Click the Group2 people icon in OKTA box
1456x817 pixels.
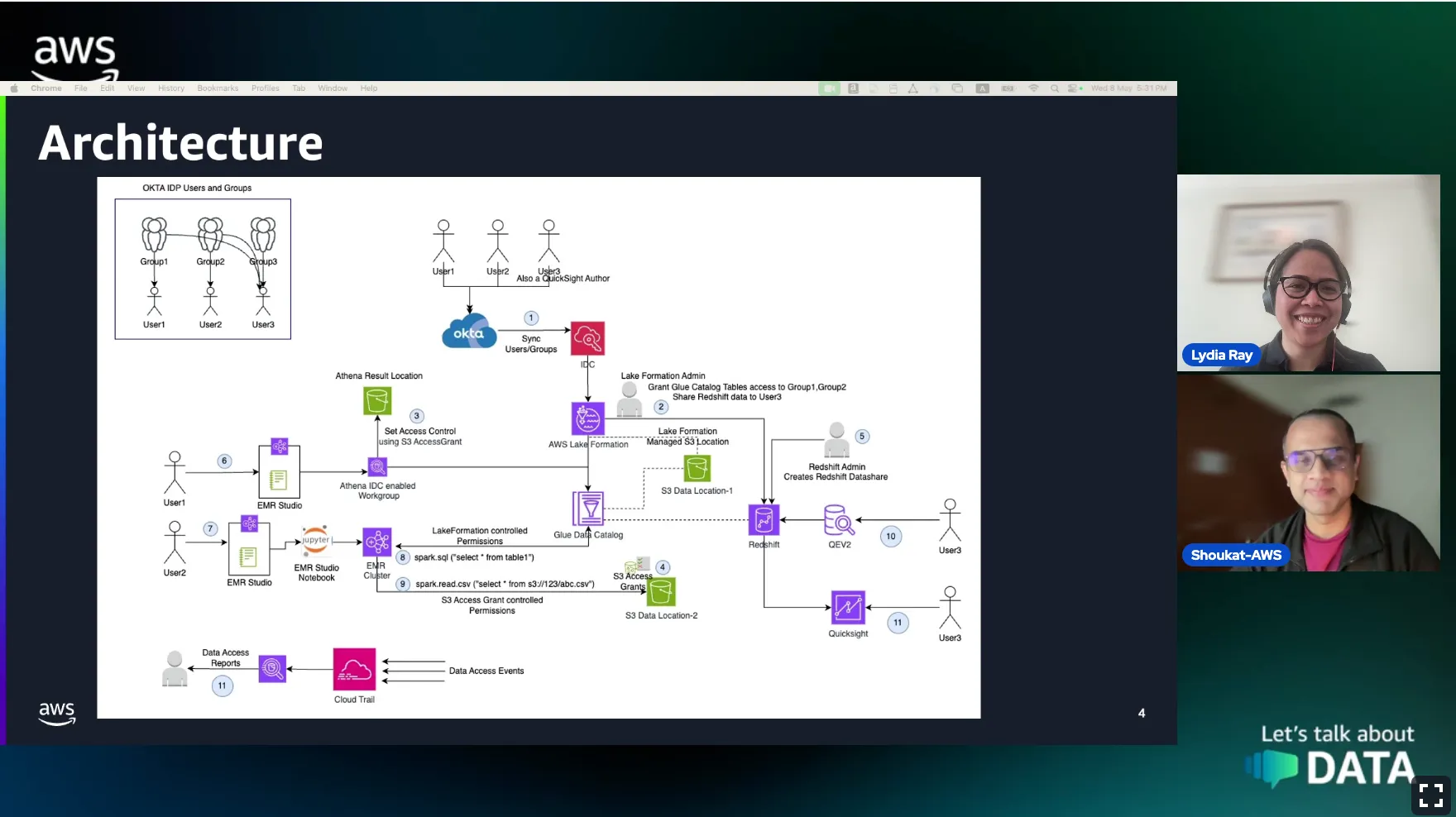(210, 235)
